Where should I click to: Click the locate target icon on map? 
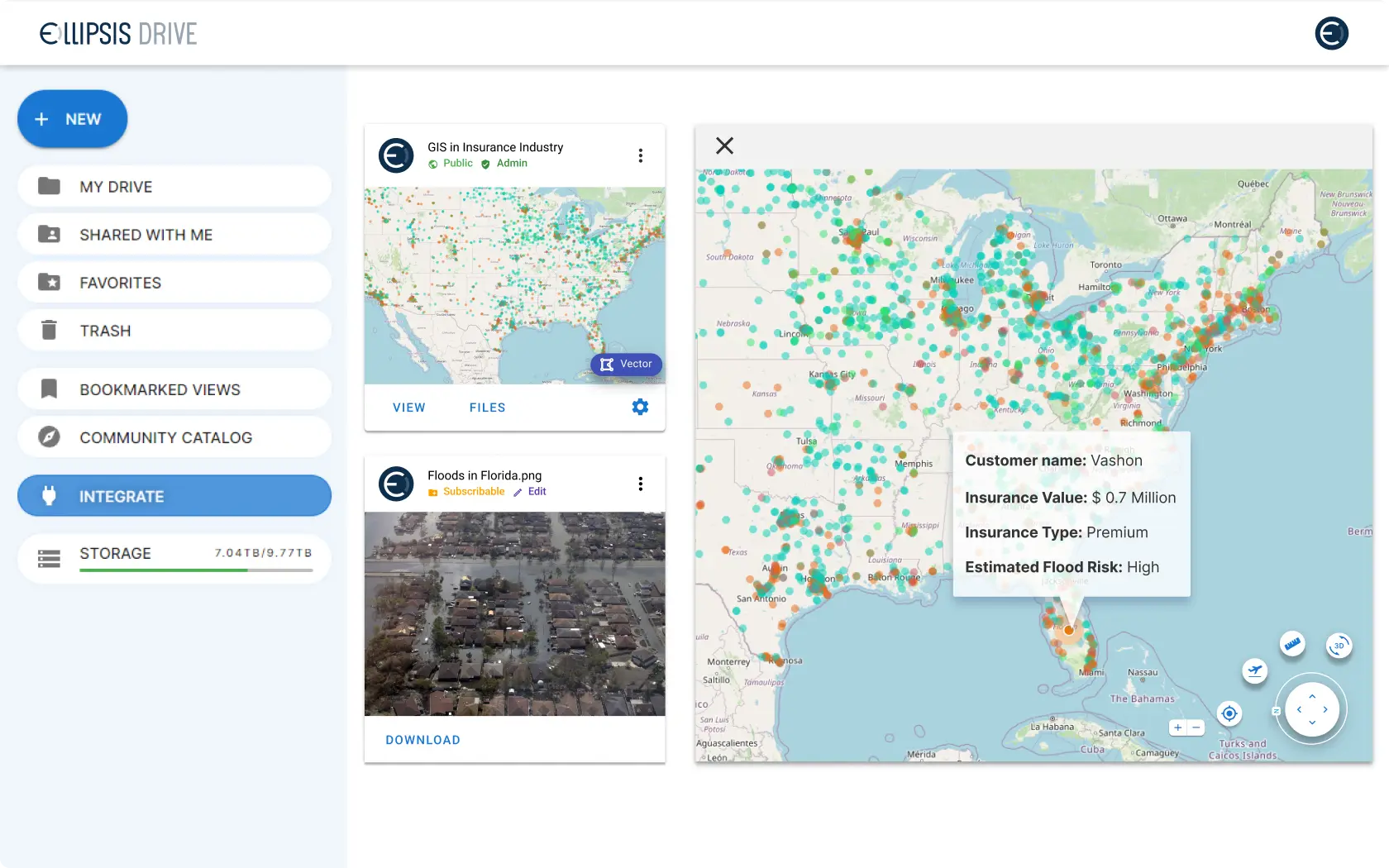[1229, 713]
